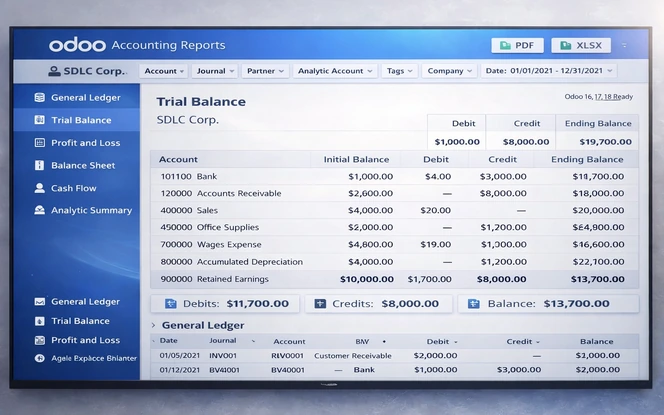Click the Ending Balance table column header

click(587, 159)
